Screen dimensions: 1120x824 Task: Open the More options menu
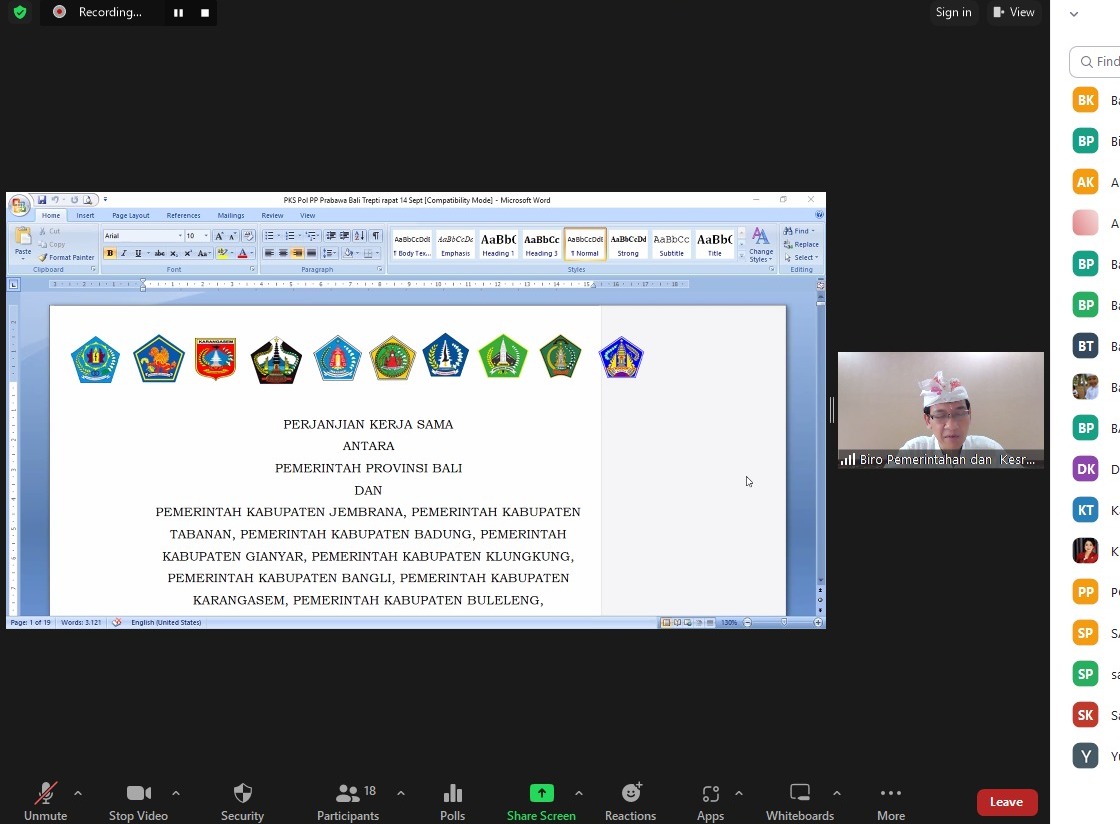(891, 801)
